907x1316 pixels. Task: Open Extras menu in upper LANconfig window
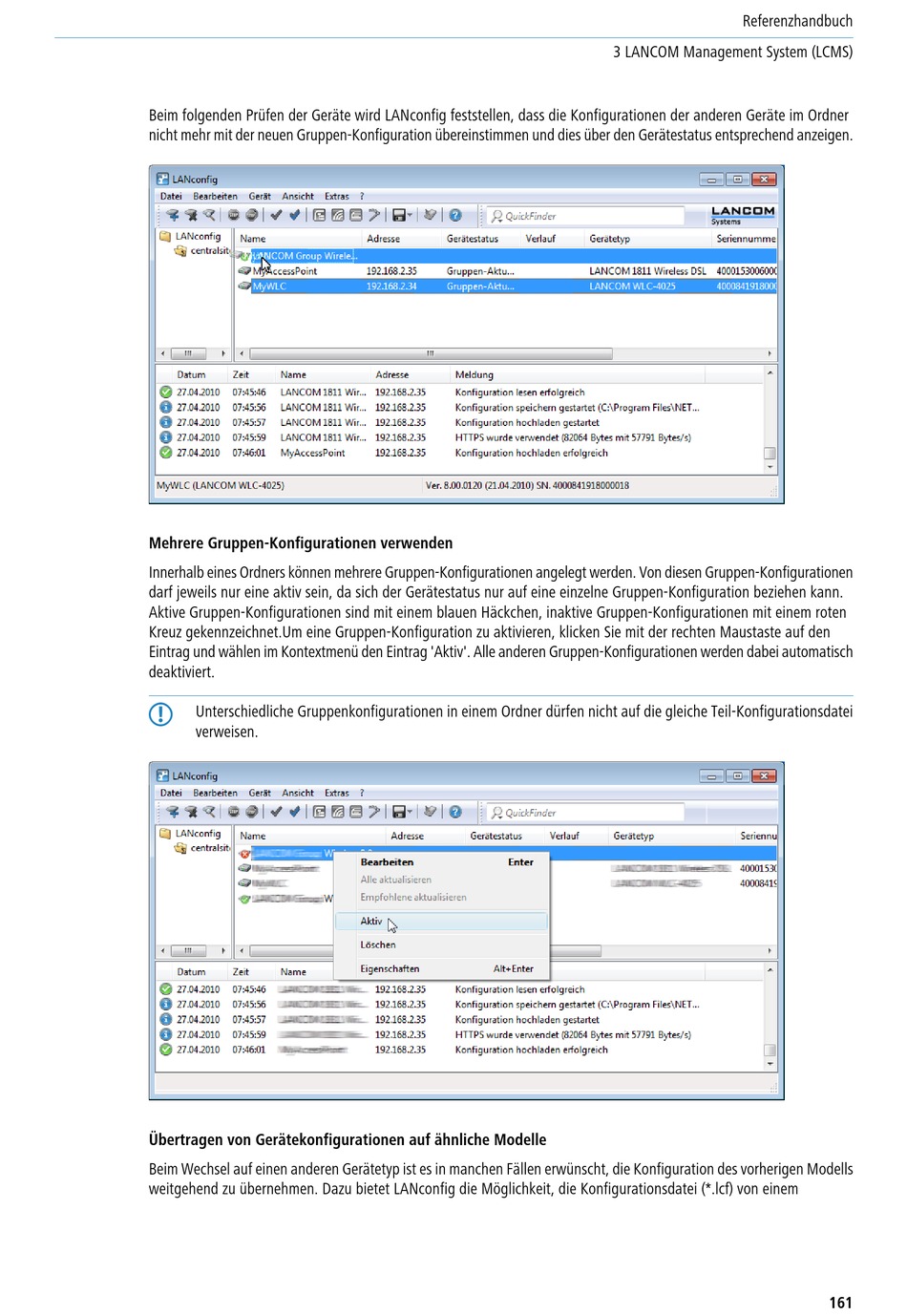(x=337, y=197)
